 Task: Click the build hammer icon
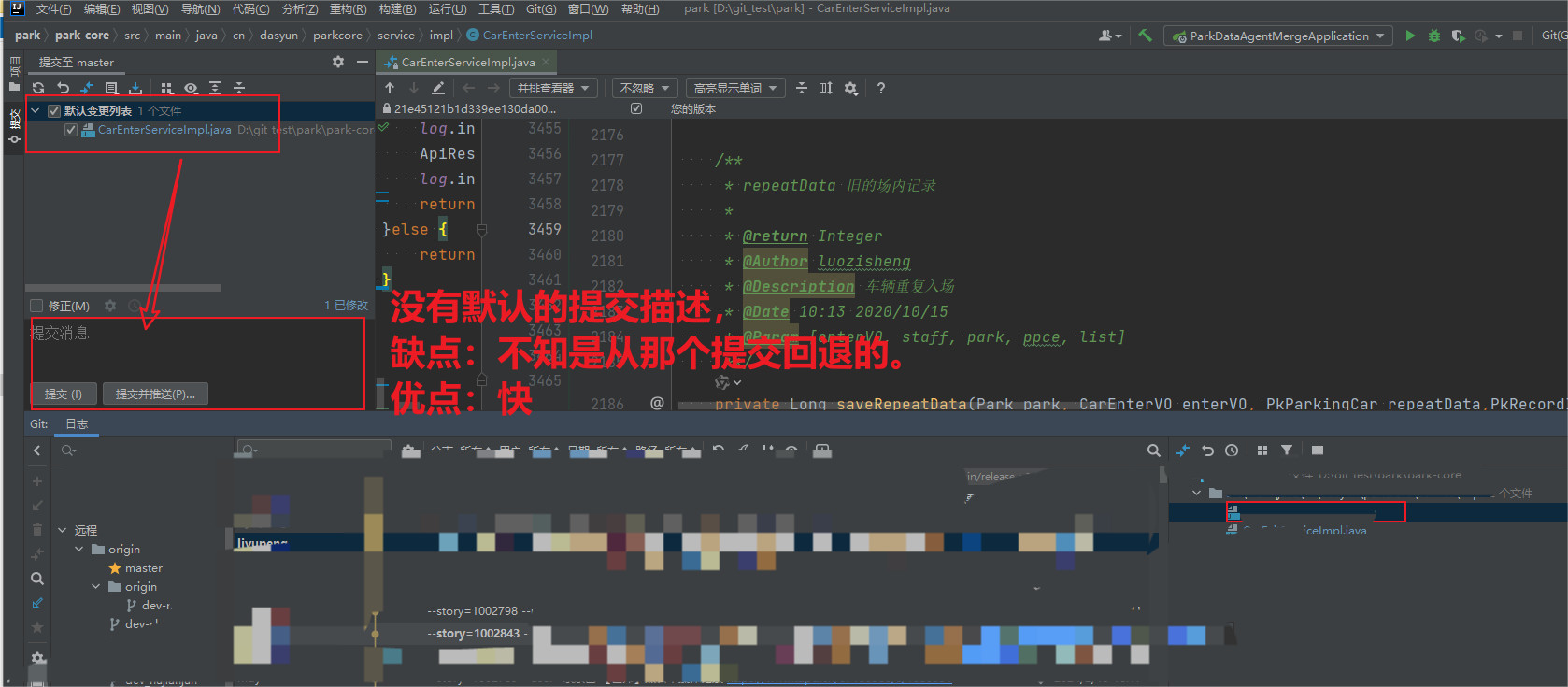point(1145,36)
